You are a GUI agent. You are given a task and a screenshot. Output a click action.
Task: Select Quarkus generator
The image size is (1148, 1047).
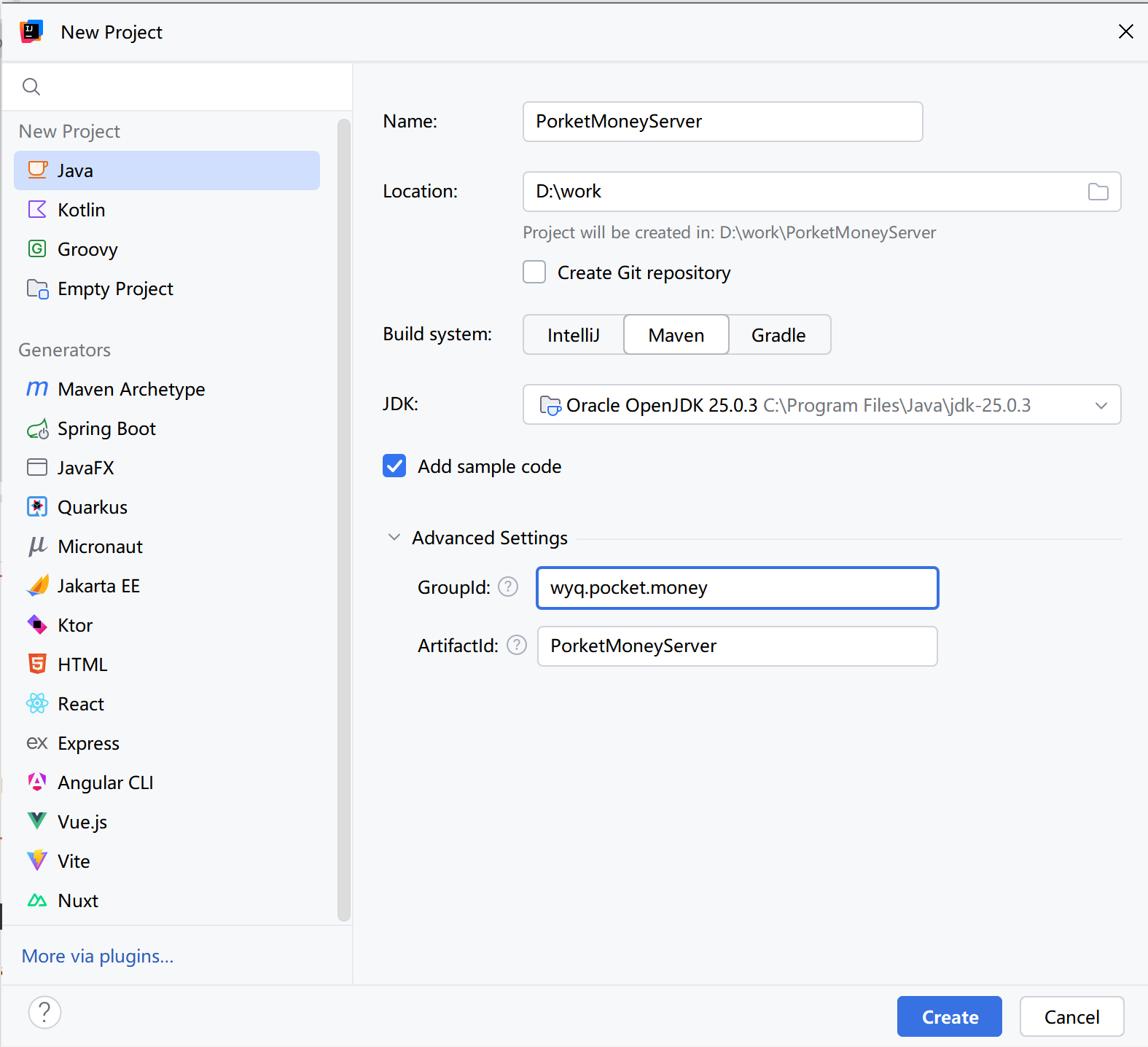(x=167, y=507)
